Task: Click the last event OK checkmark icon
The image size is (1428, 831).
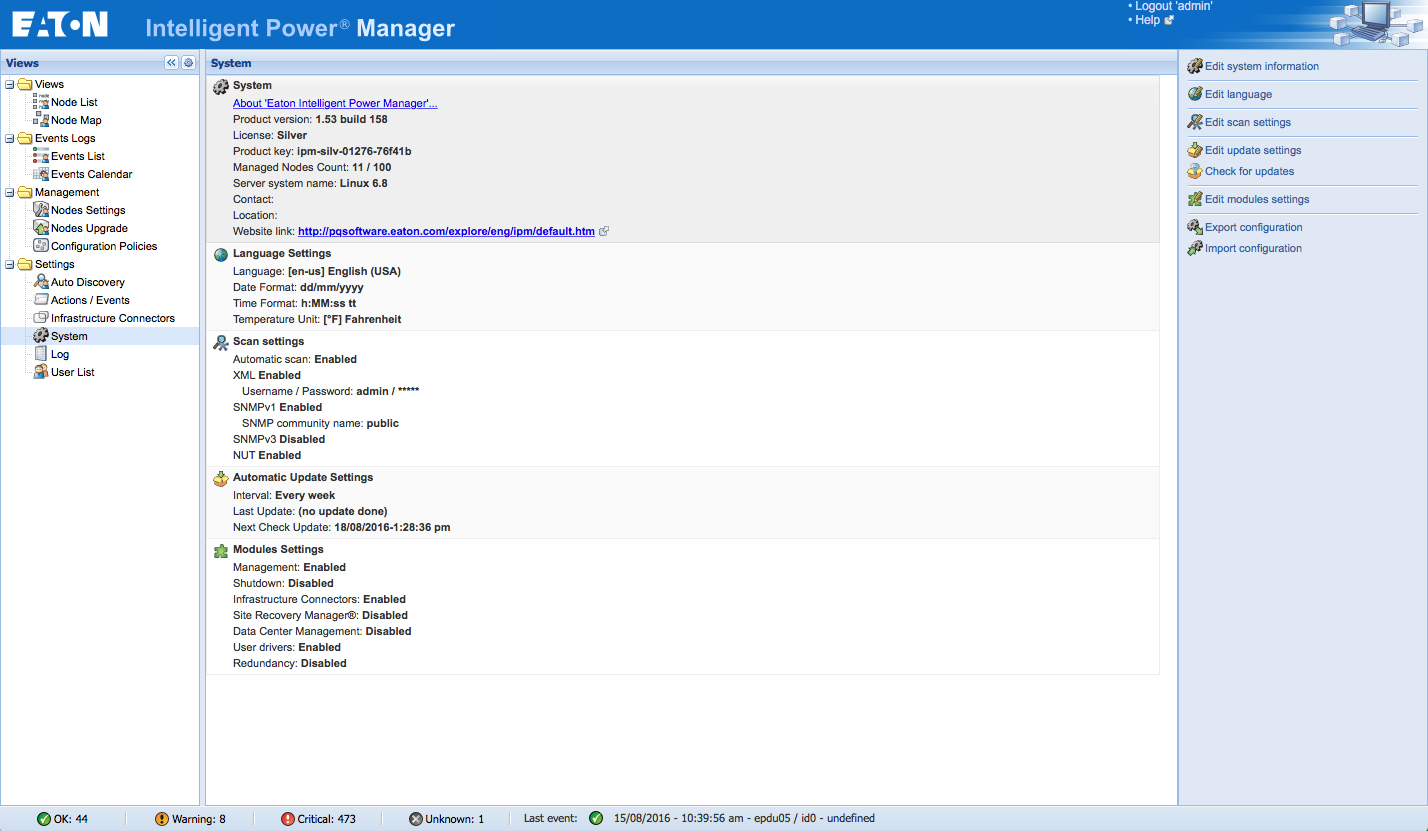Action: (x=596, y=818)
